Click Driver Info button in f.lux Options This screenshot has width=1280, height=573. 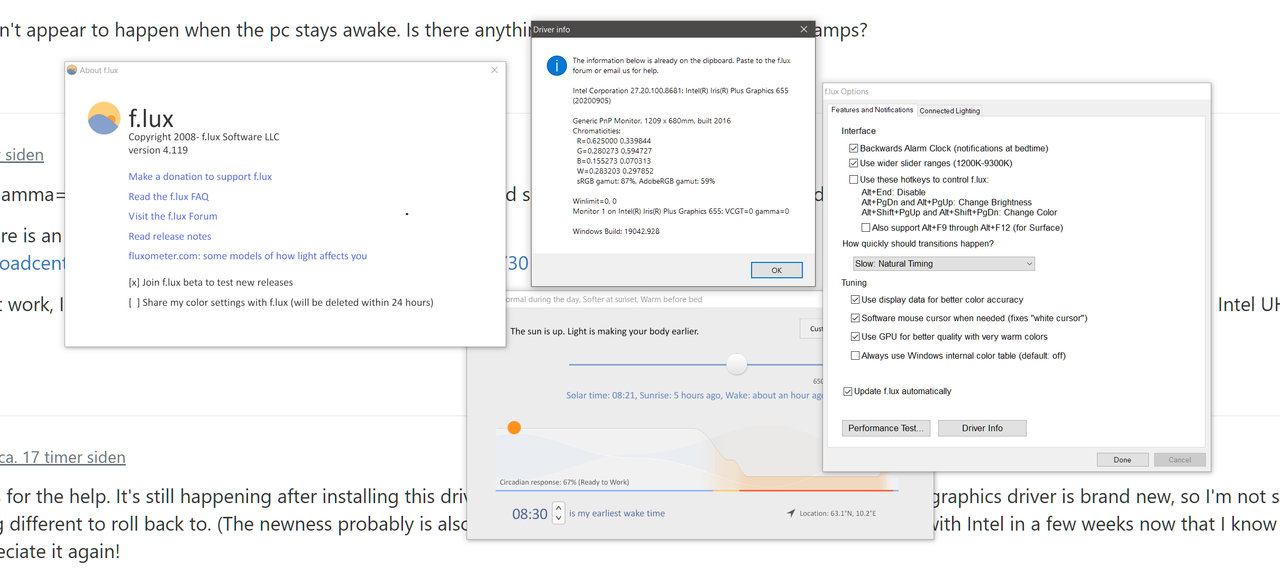pyautogui.click(x=982, y=428)
